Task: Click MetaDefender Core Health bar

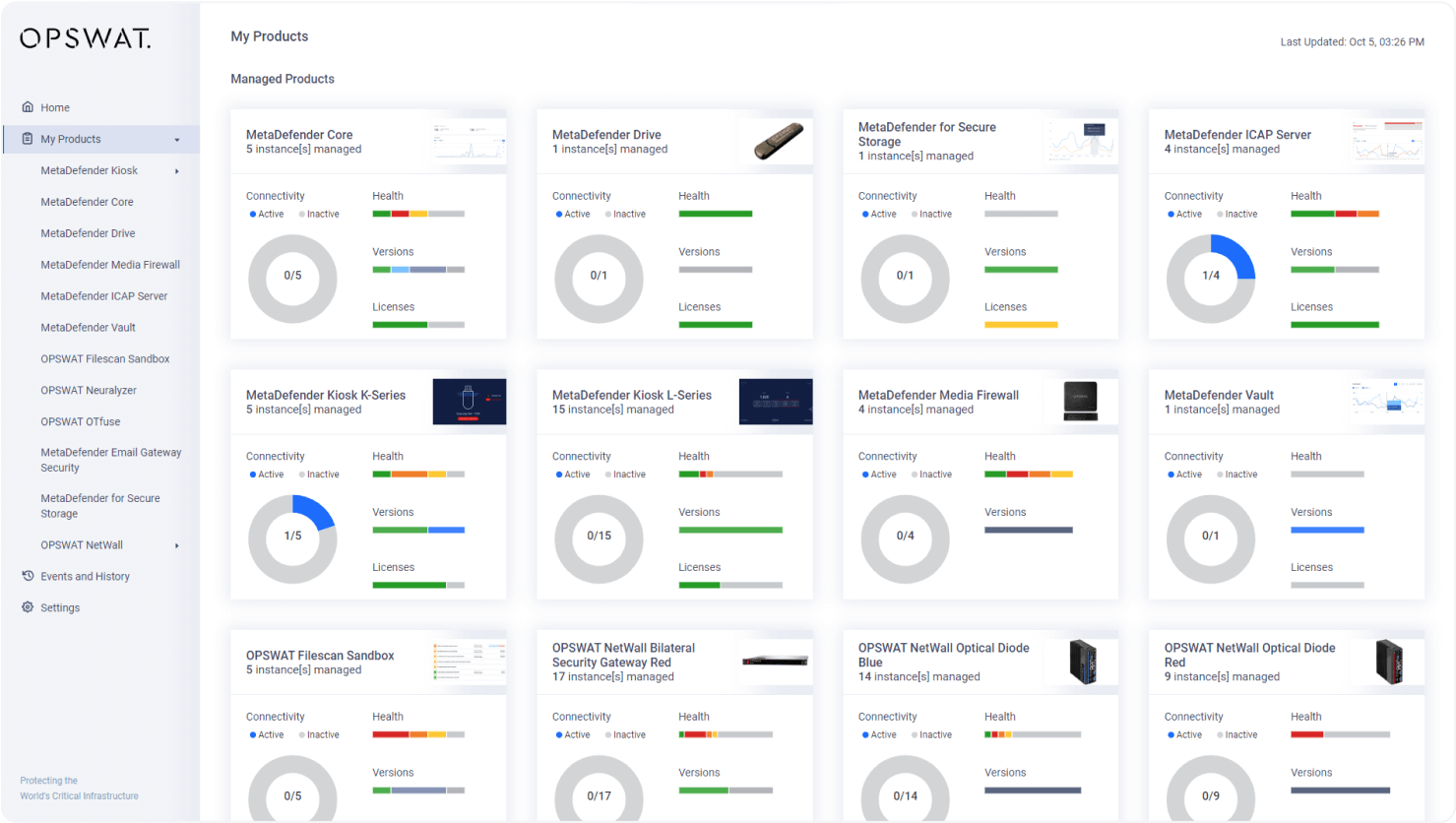Action: click(418, 214)
